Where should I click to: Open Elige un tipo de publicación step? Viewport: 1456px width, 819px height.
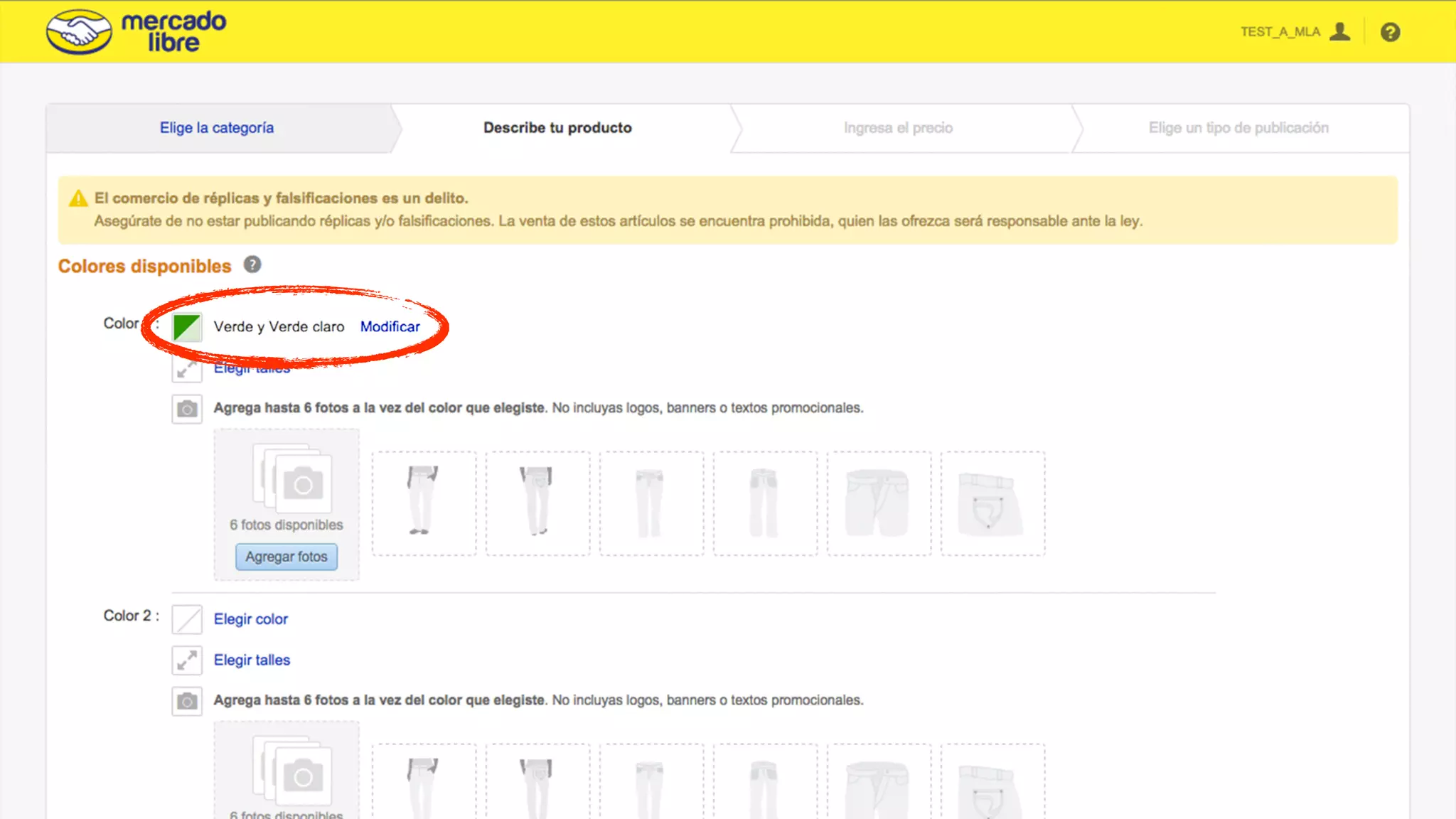point(1238,128)
